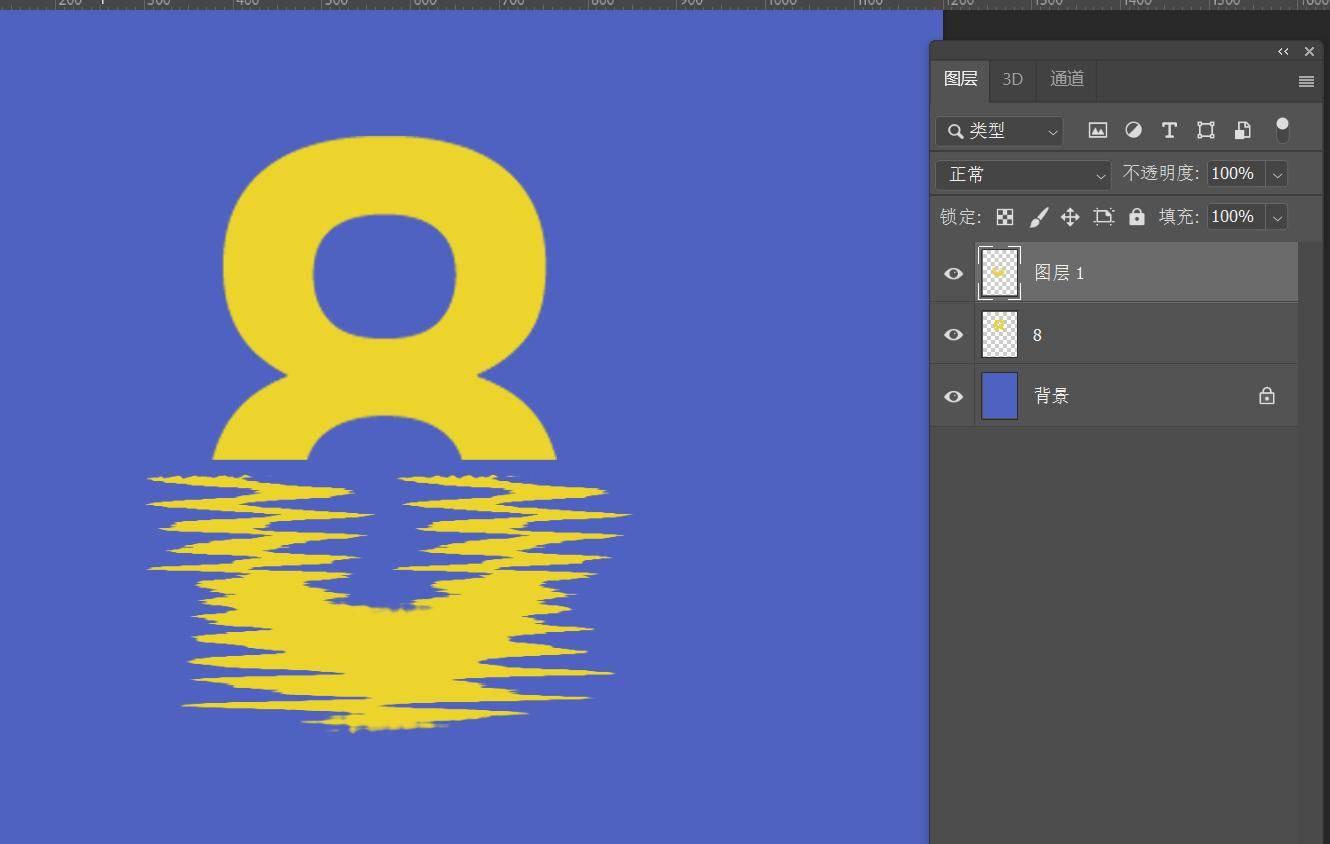Switch to the 通道 tab
Image resolution: width=1330 pixels, height=844 pixels.
click(1066, 79)
